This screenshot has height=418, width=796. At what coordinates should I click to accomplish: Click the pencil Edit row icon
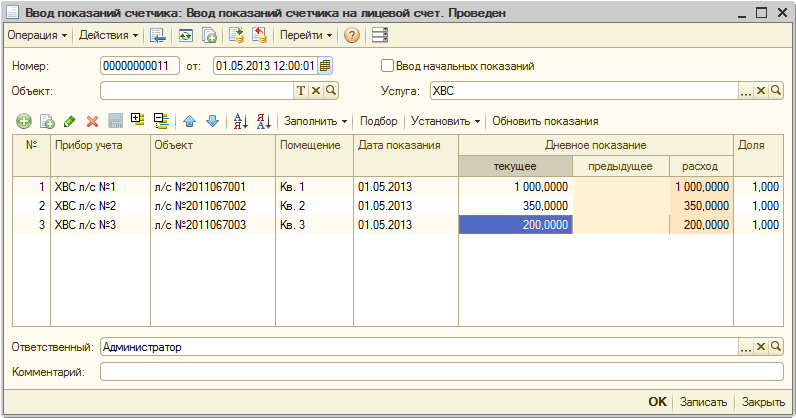click(69, 121)
